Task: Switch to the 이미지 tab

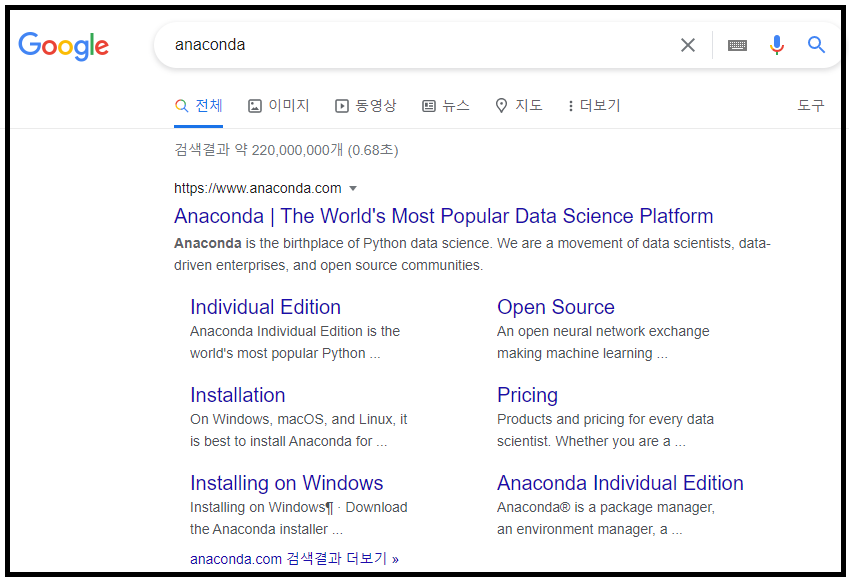Action: 278,105
